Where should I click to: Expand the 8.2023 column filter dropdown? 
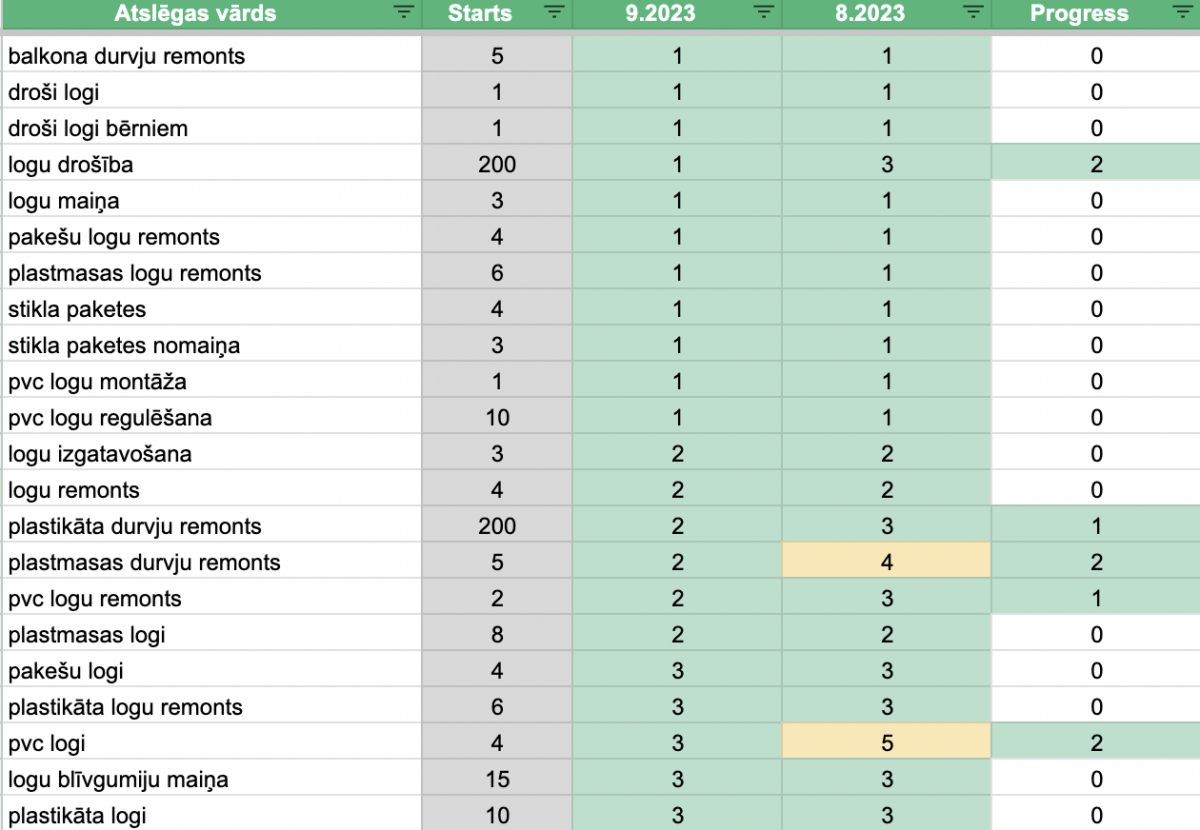pyautogui.click(x=973, y=13)
